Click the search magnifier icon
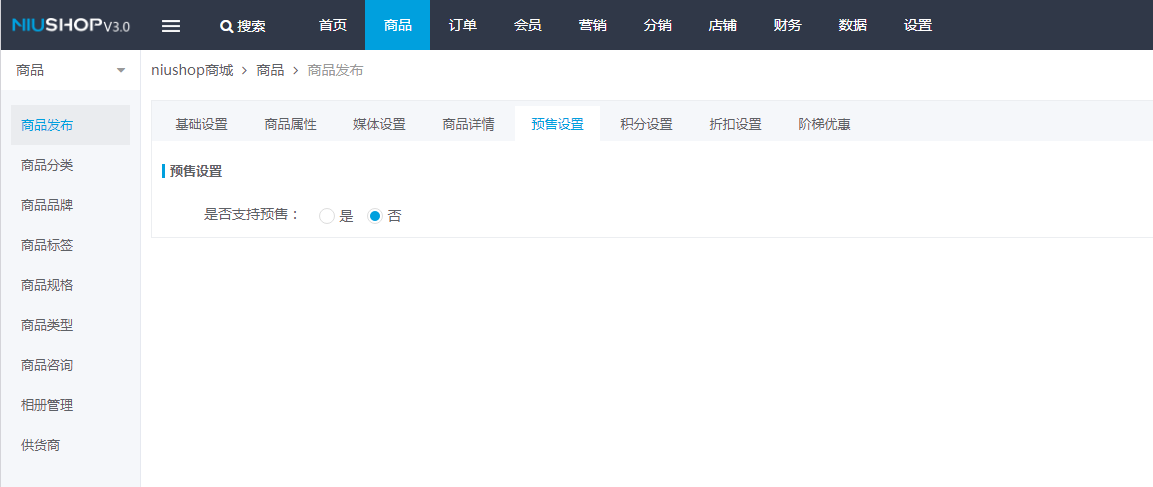This screenshot has height=487, width=1153. 226,26
